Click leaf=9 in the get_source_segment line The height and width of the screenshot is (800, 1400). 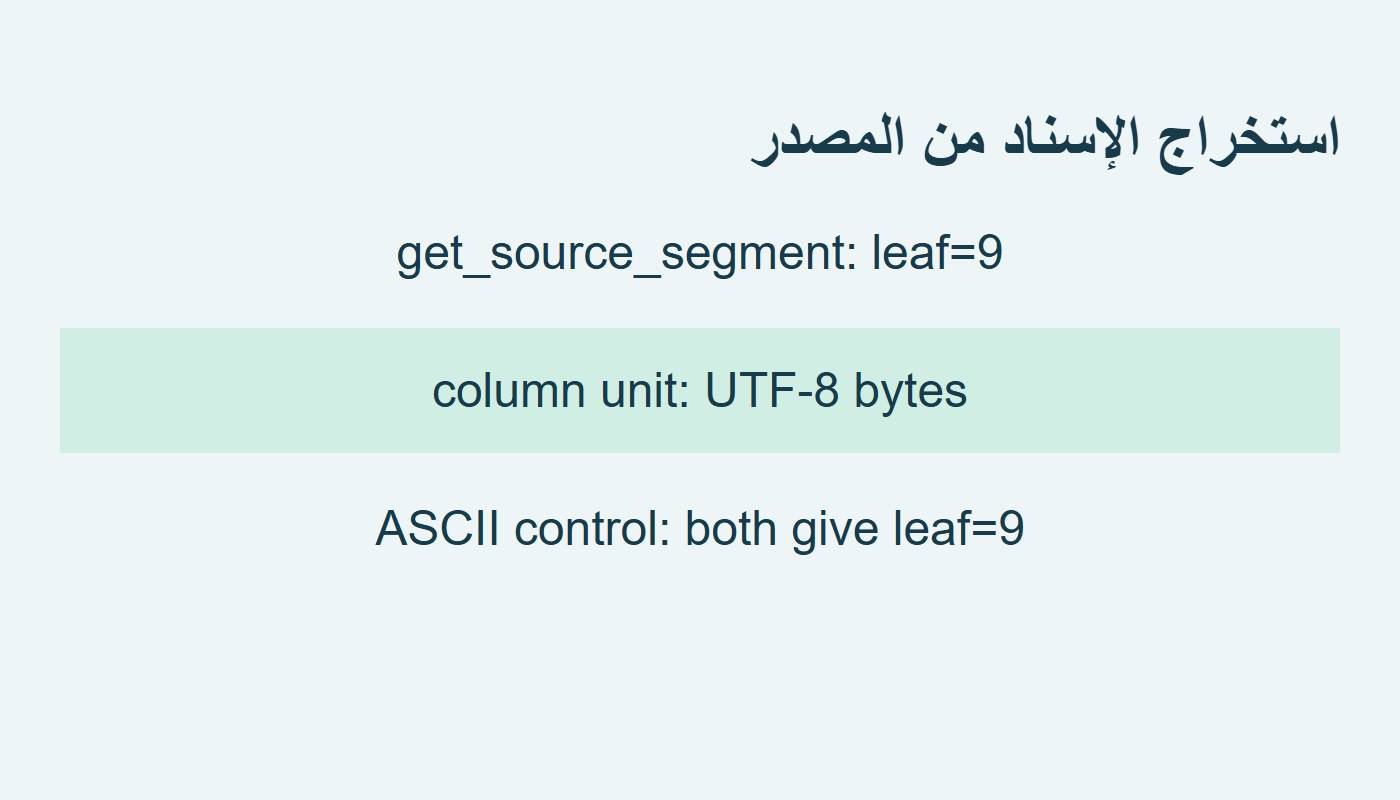coord(937,252)
